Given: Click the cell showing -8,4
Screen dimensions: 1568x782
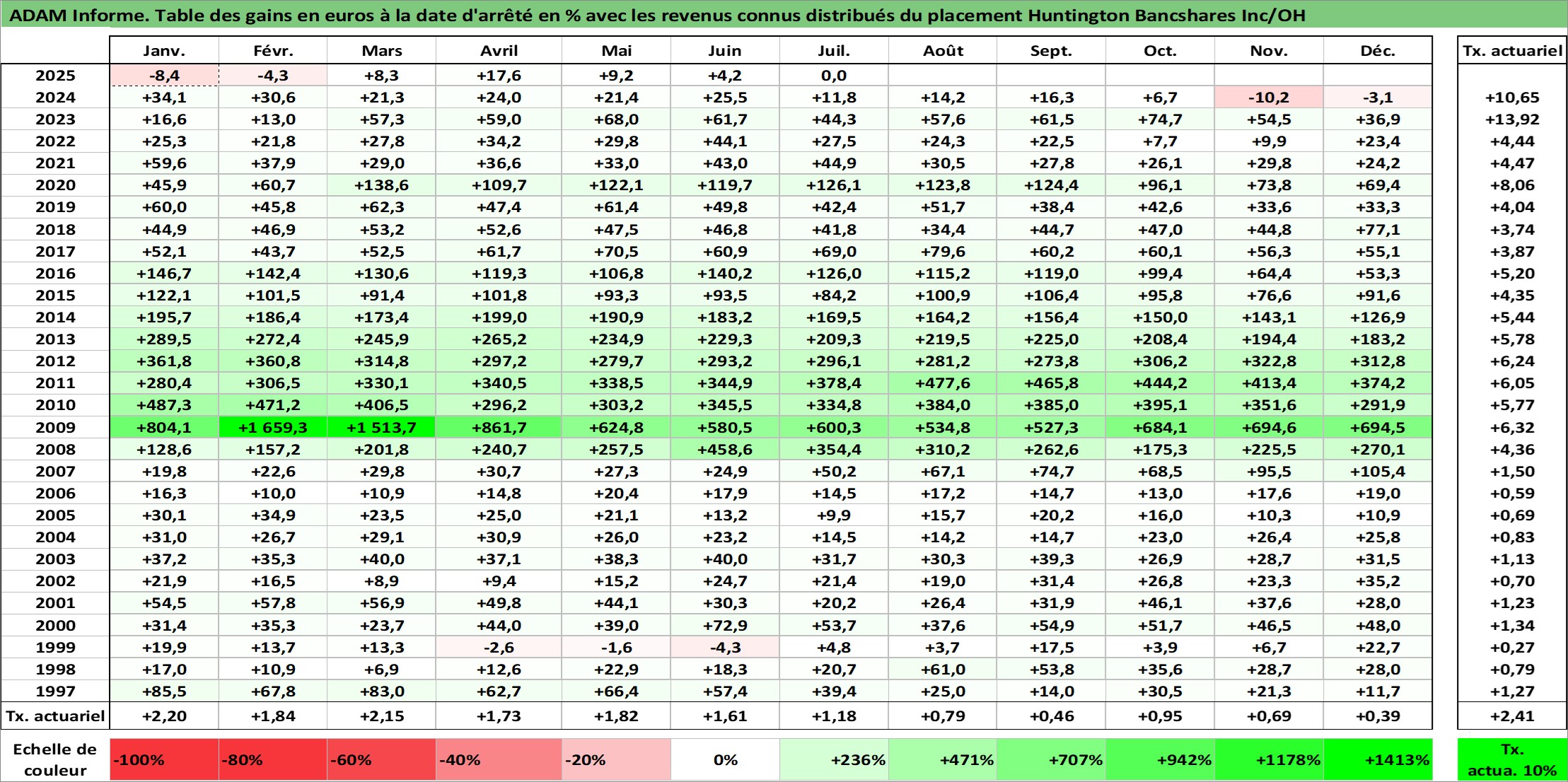Looking at the screenshot, I should [x=164, y=76].
